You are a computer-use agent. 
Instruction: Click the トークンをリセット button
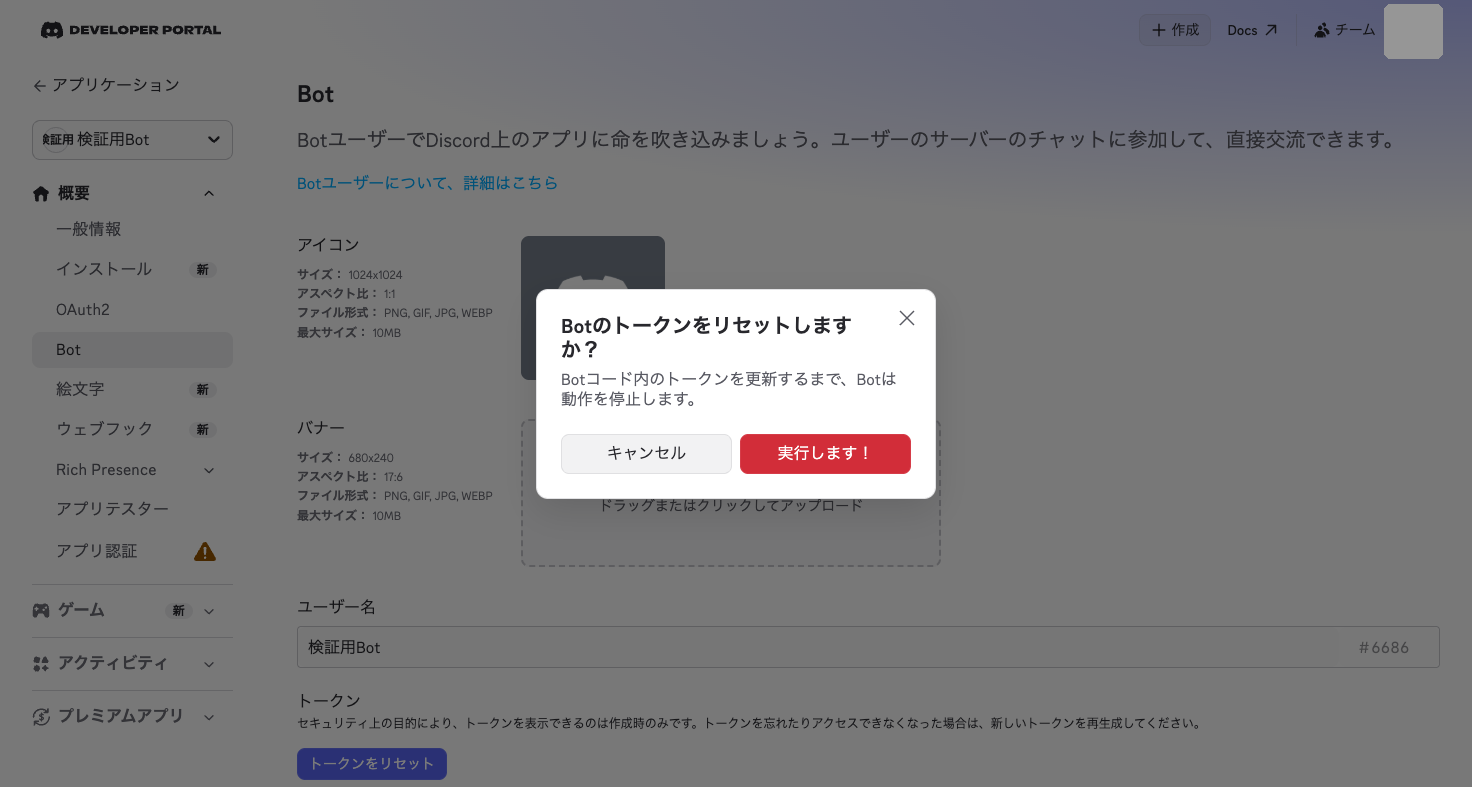coord(372,763)
